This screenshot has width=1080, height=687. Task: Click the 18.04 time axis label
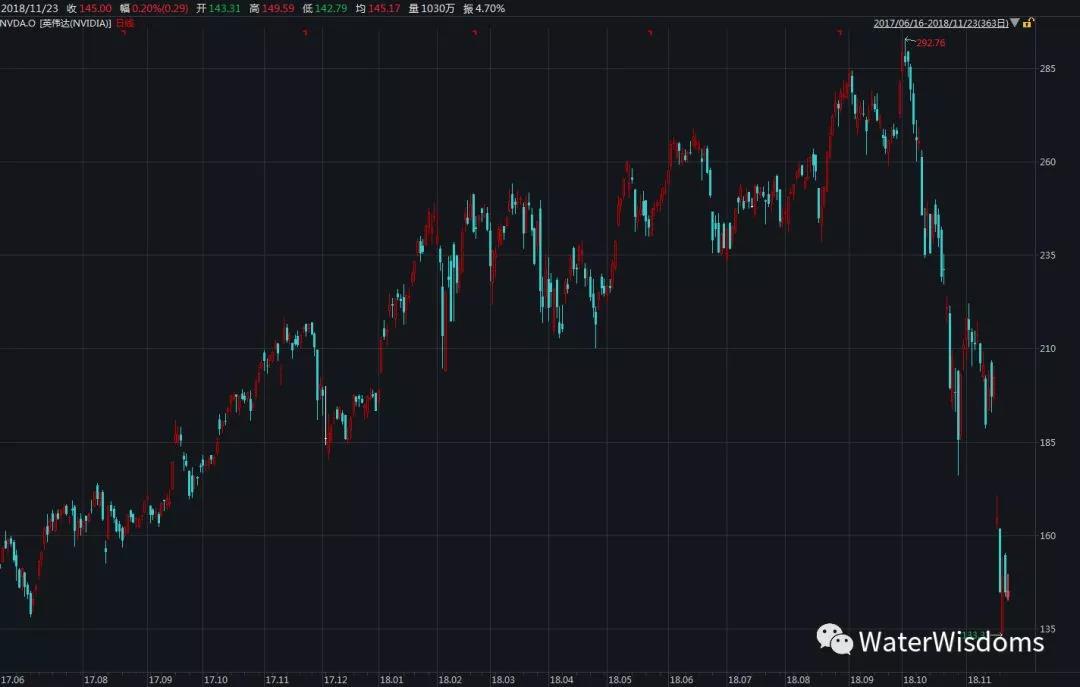(561, 680)
